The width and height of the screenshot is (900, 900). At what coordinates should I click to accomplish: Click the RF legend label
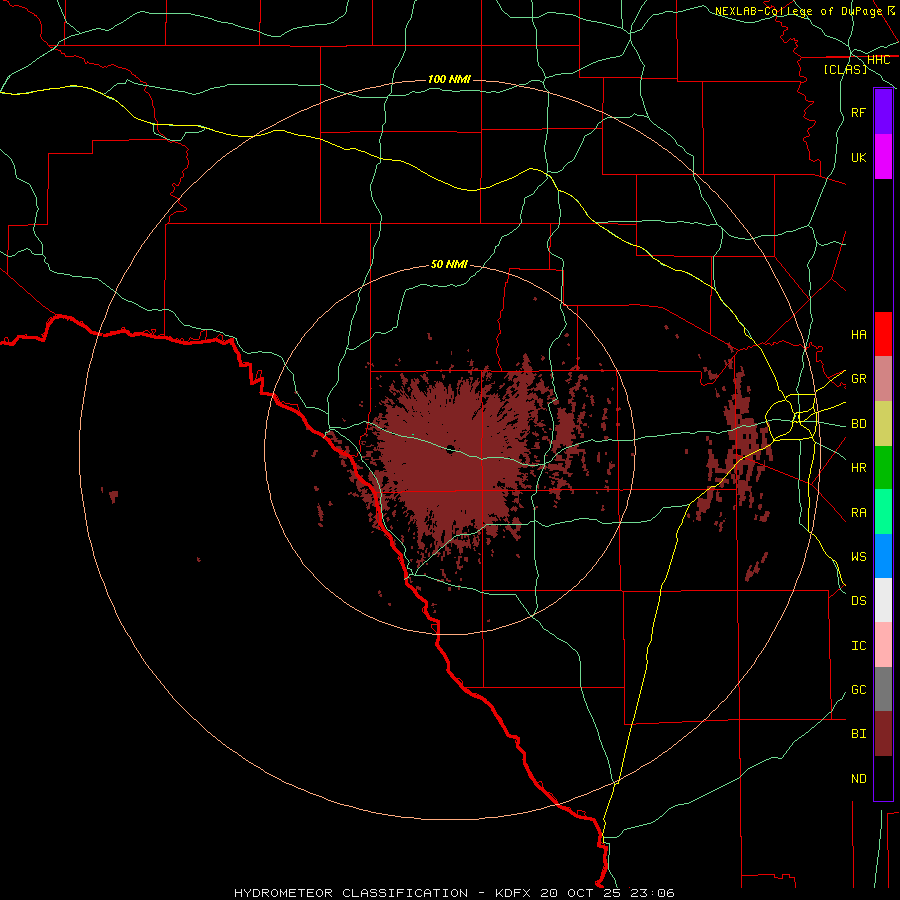click(x=858, y=112)
